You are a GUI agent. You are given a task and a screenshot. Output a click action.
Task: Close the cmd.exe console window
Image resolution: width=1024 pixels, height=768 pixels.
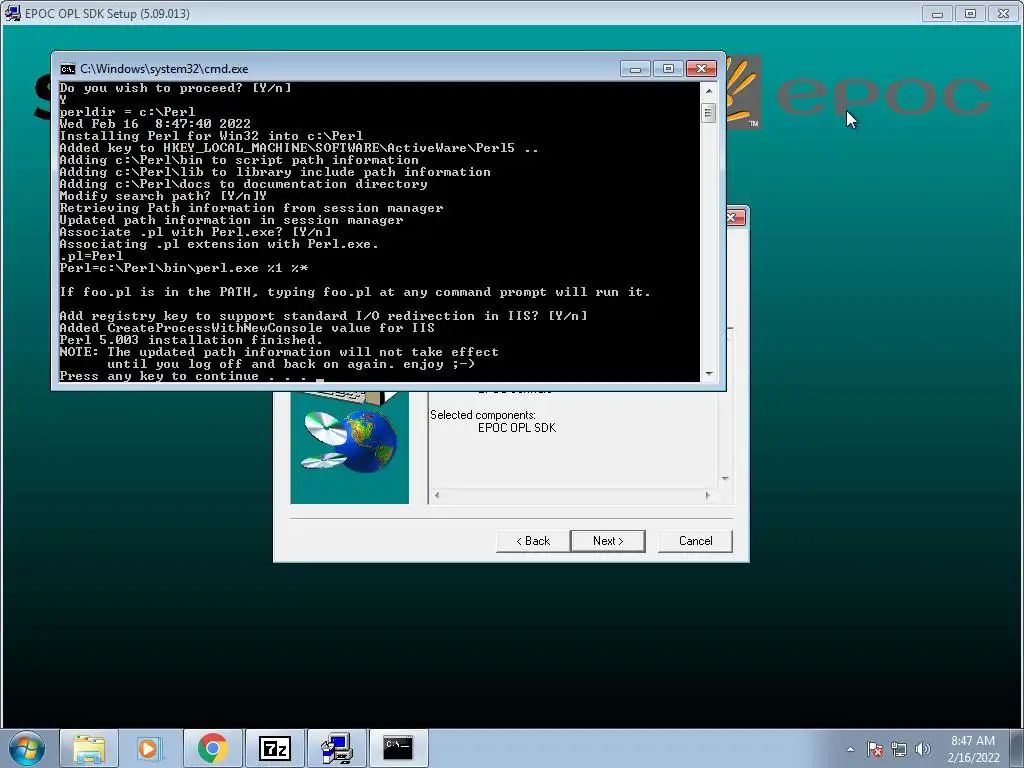pos(701,69)
